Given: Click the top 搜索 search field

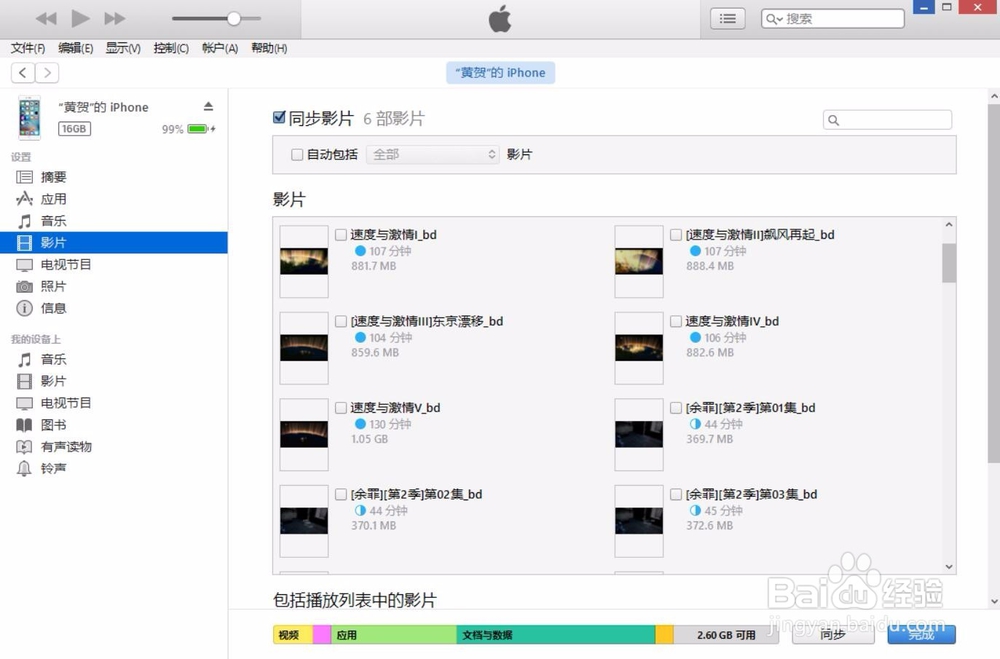Looking at the screenshot, I should tap(832, 19).
